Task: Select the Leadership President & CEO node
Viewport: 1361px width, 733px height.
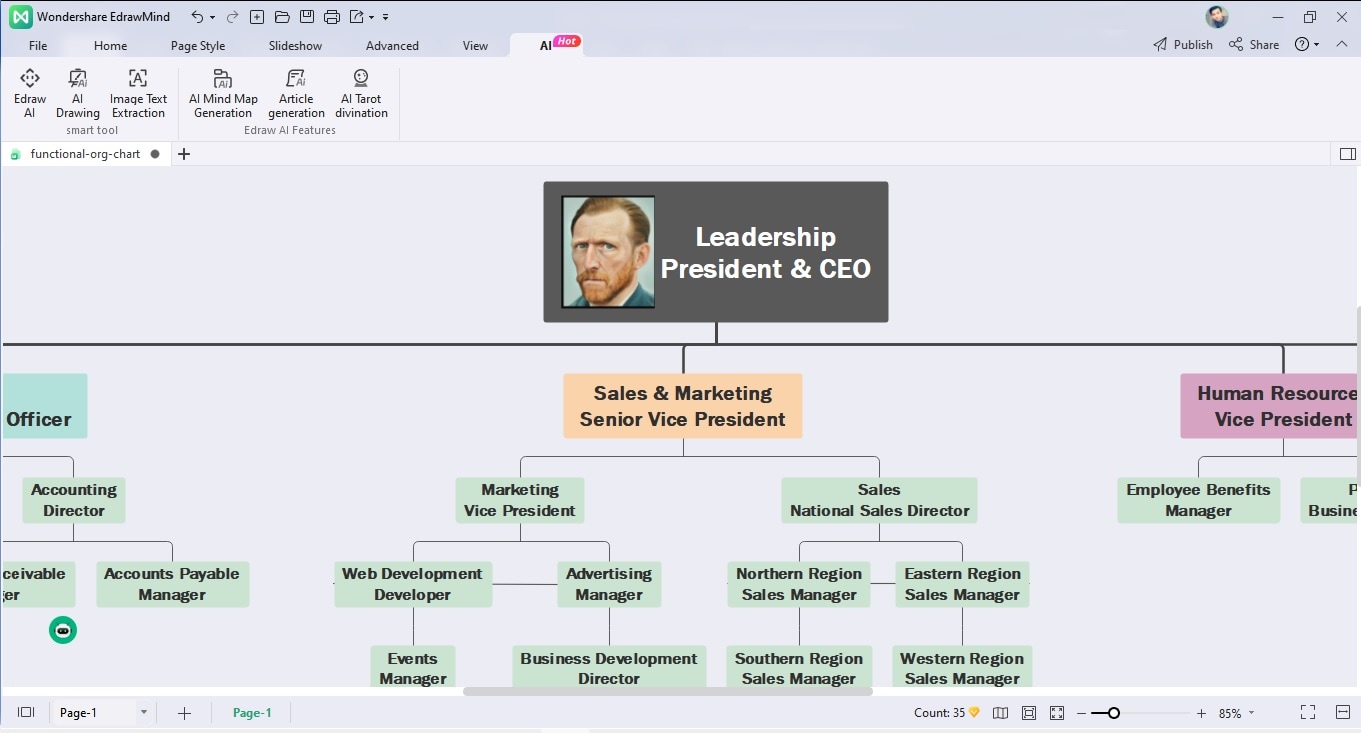Action: click(716, 252)
